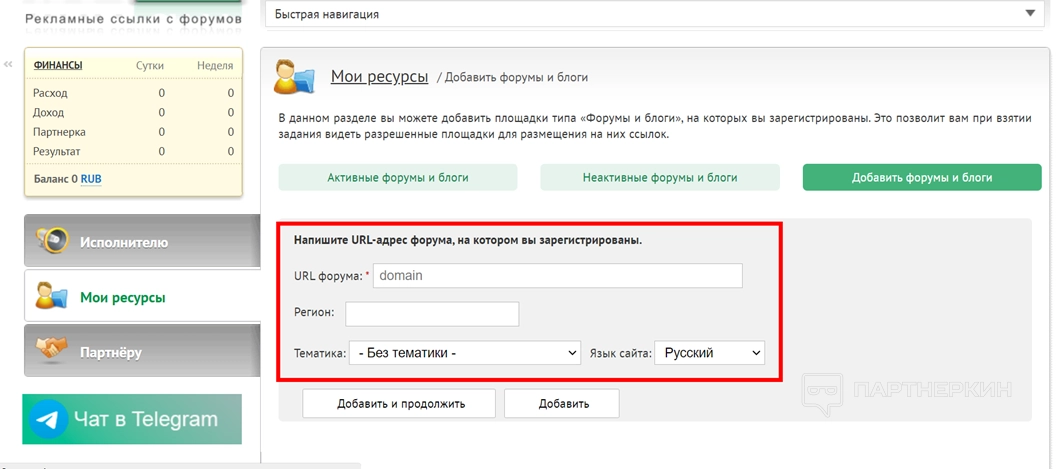Screen dimensions: 1063x469
Task: Click the user-folder icon beside Мои ресурсы in sidebar
Action: 52,296
